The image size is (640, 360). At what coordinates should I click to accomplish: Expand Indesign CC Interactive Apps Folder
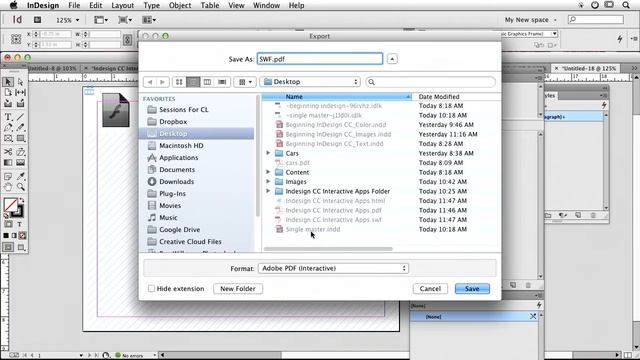click(x=268, y=191)
